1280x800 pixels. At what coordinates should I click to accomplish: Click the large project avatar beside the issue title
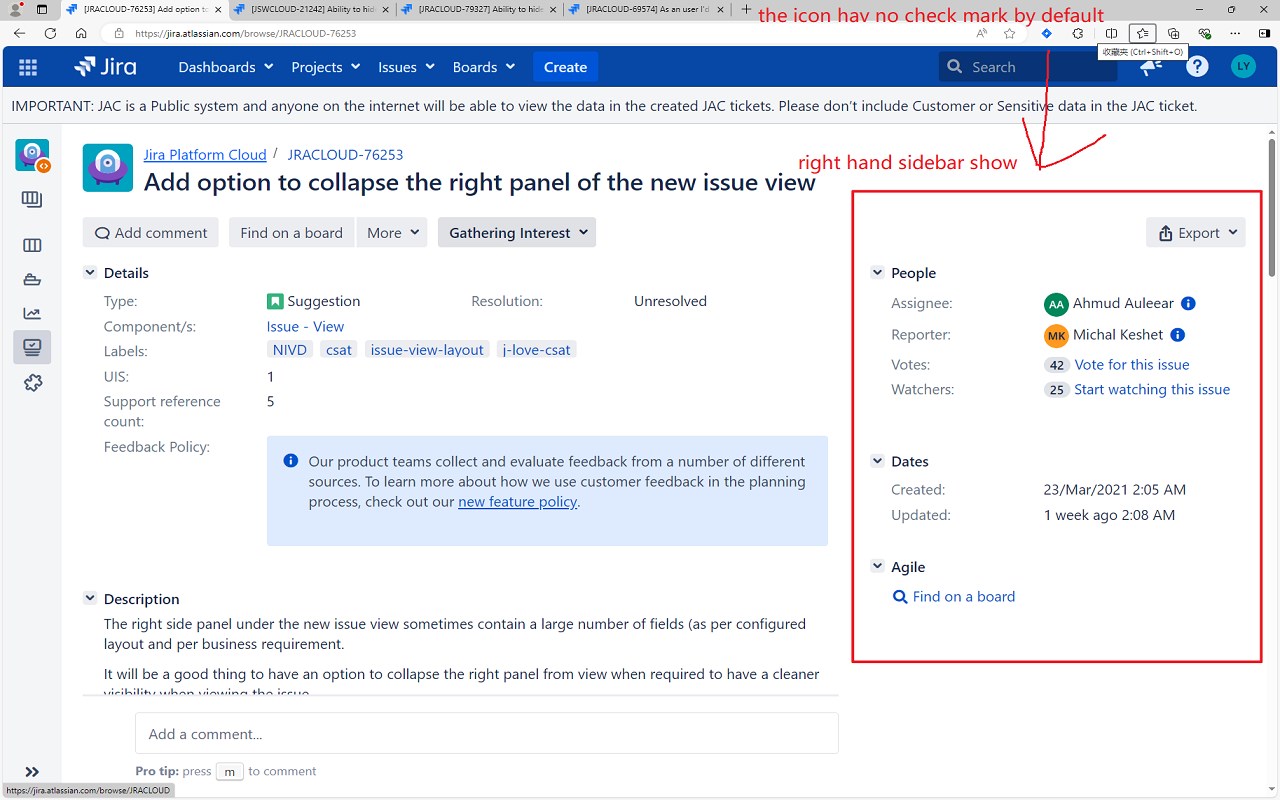coord(108,168)
